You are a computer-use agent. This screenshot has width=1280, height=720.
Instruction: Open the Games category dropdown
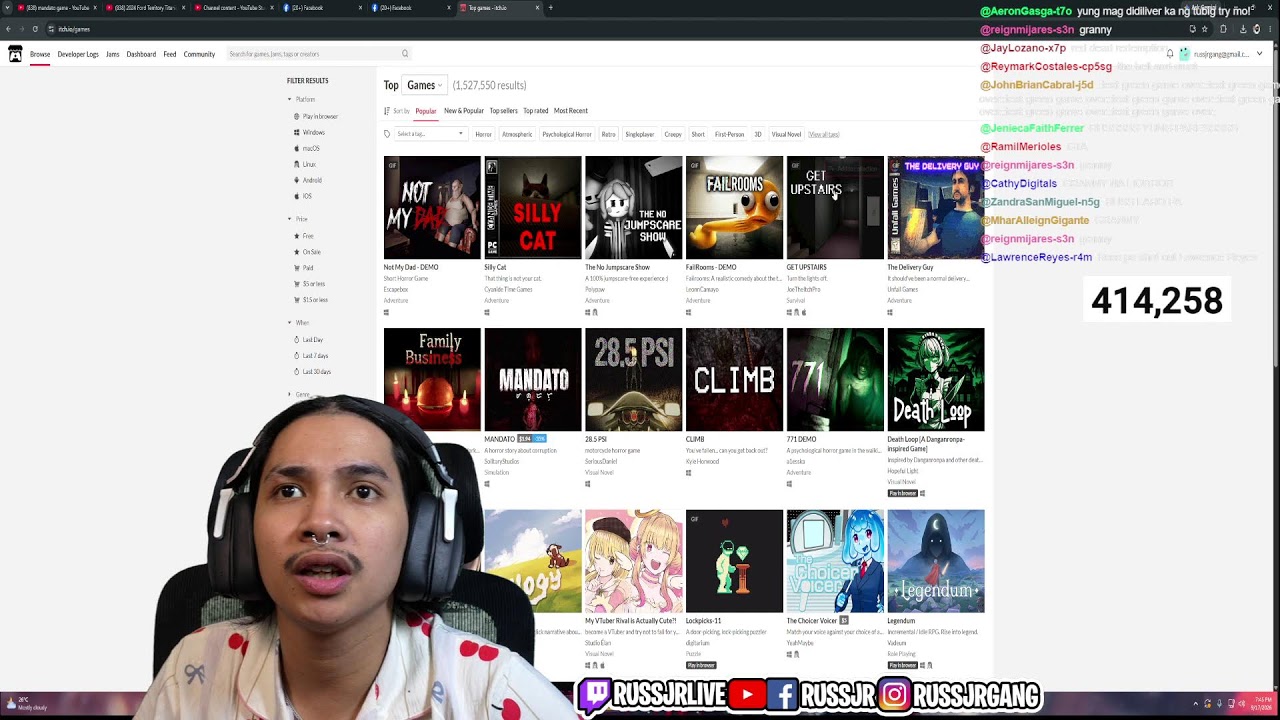[x=424, y=85]
